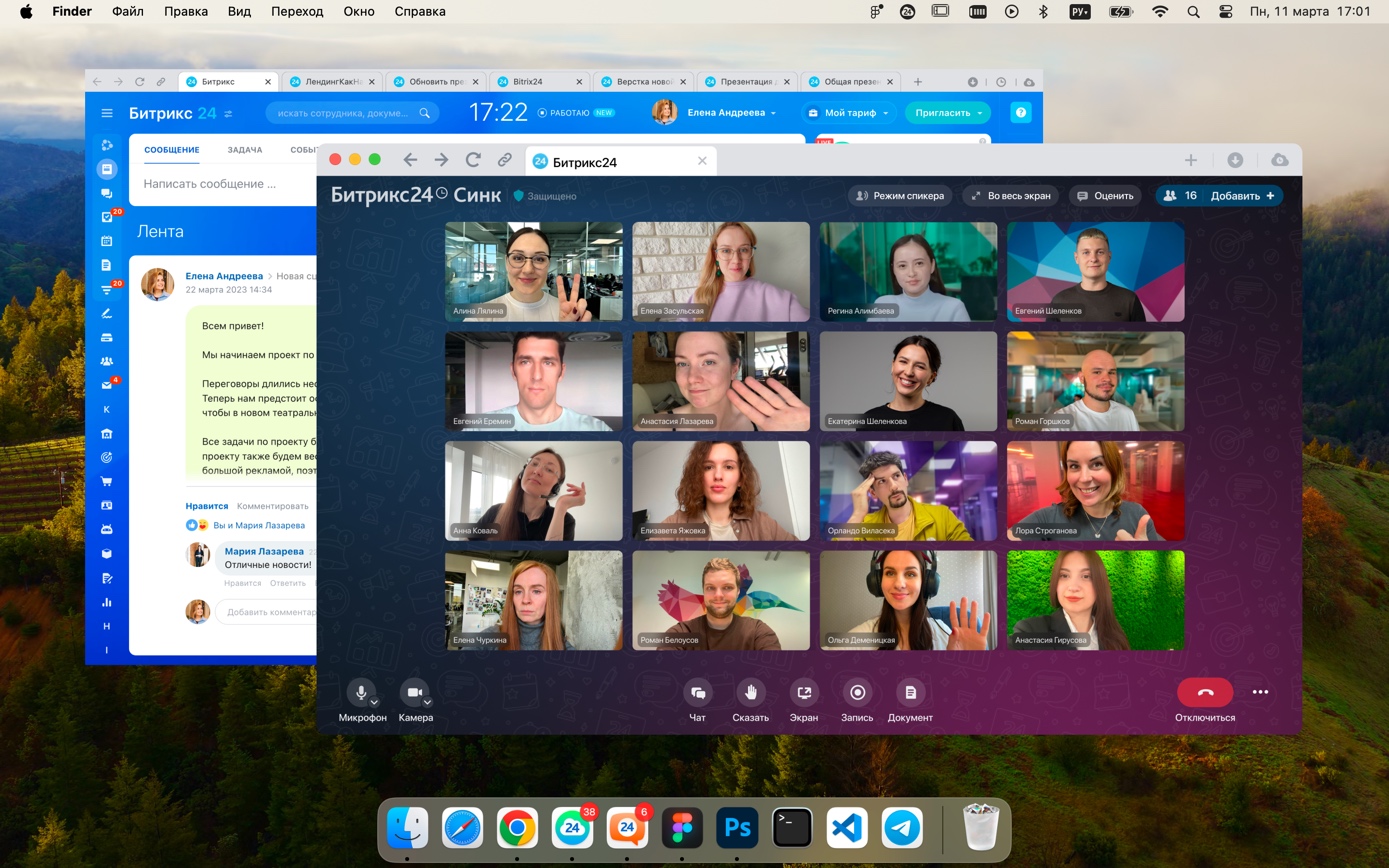Expand microphone settings chevron
This screenshot has width=1389, height=868.
point(374,702)
